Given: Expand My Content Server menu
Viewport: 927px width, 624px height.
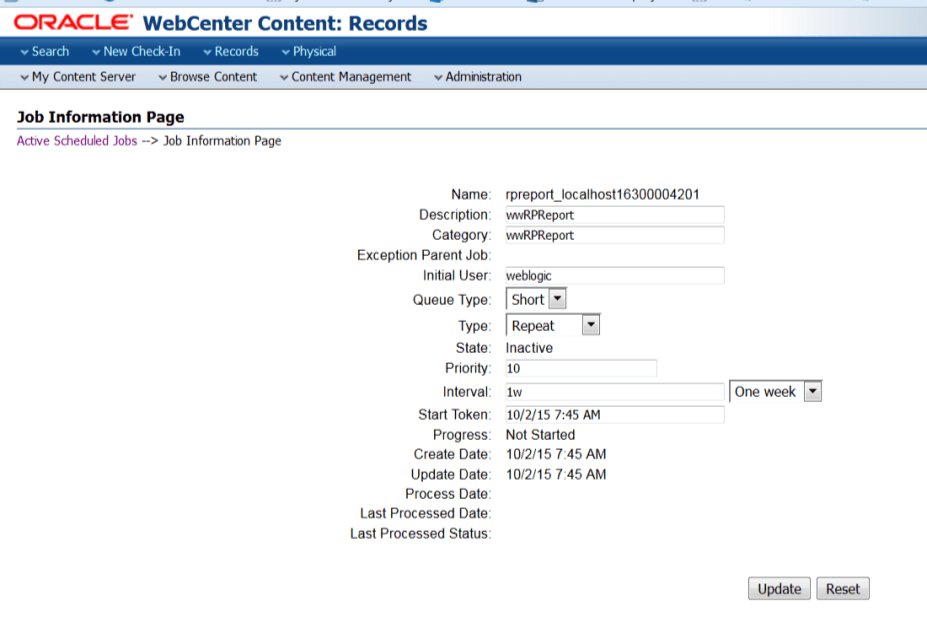Looking at the screenshot, I should (78, 77).
